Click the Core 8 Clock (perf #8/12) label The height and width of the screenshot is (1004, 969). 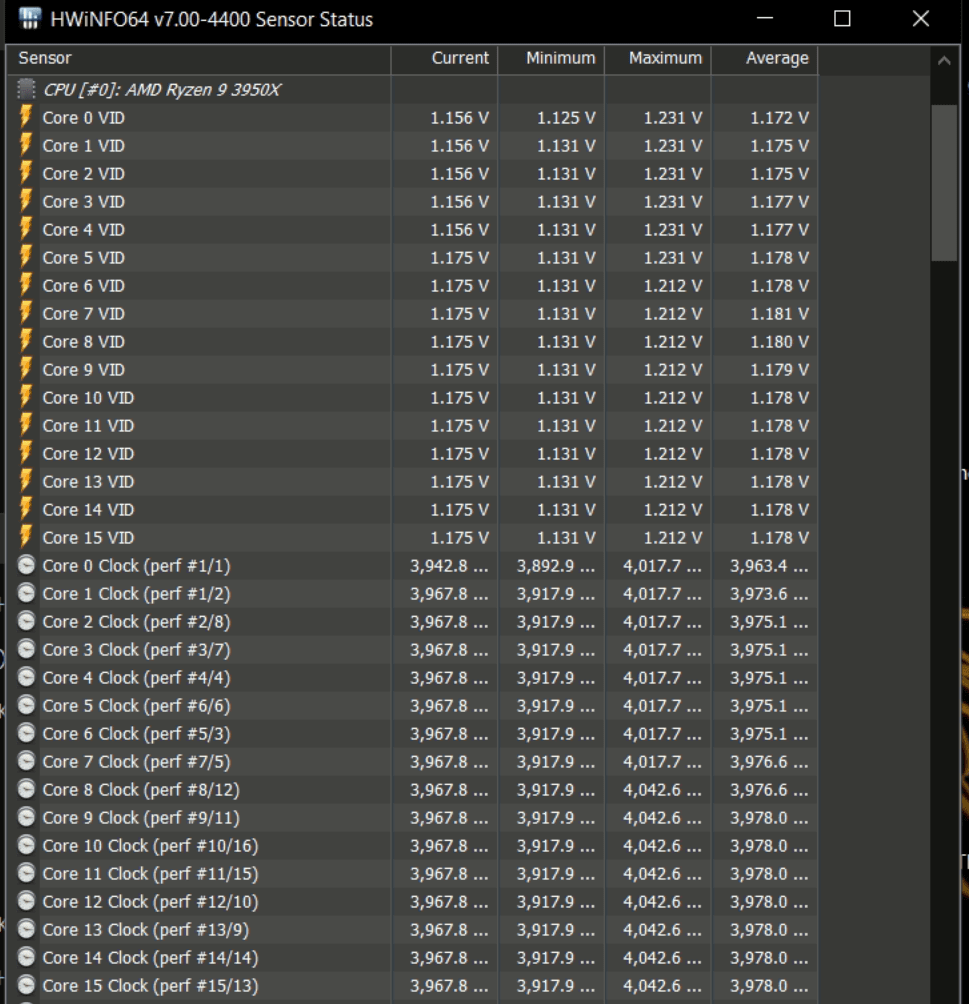tap(141, 790)
